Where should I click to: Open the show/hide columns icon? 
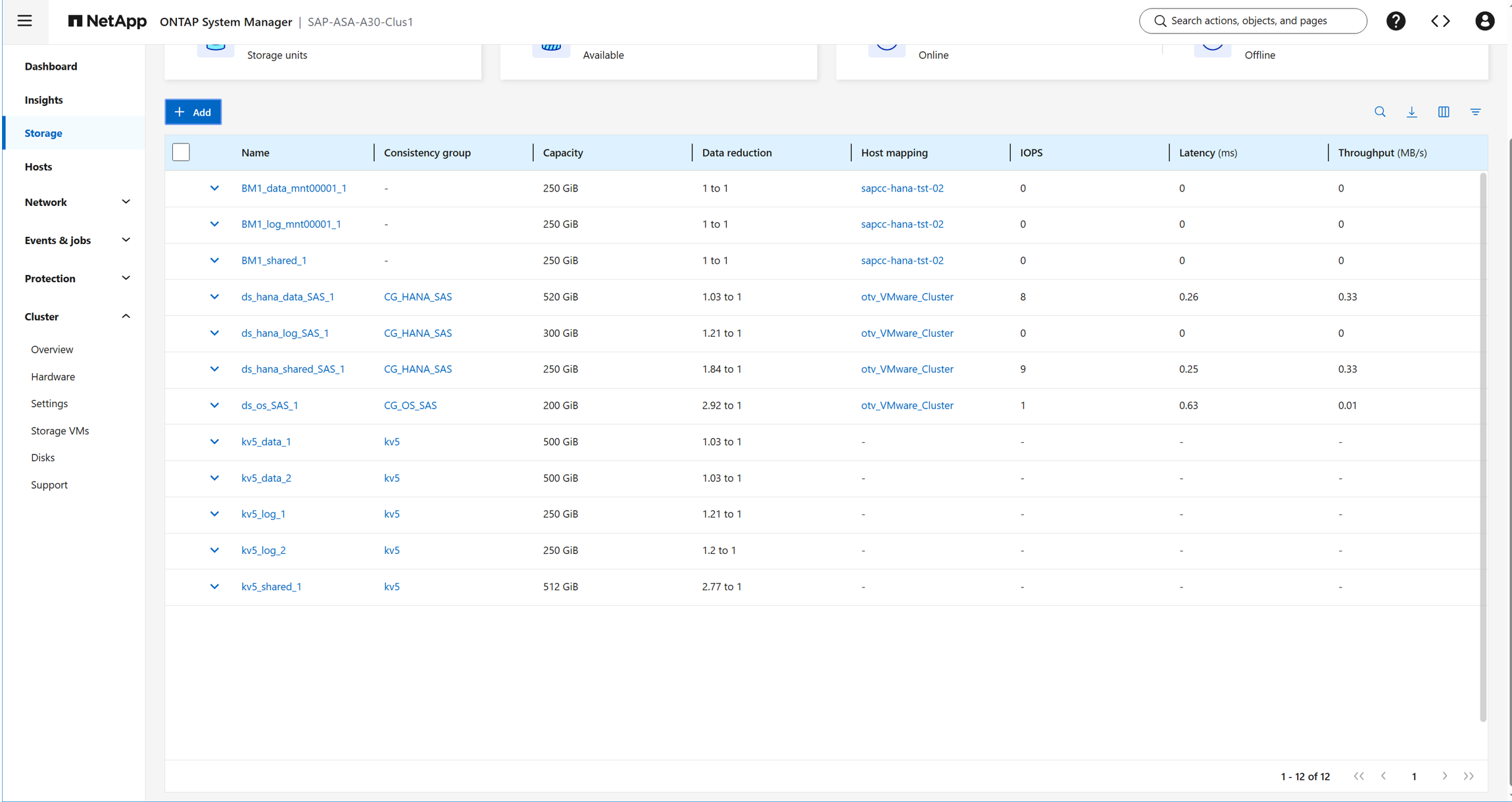pyautogui.click(x=1444, y=112)
